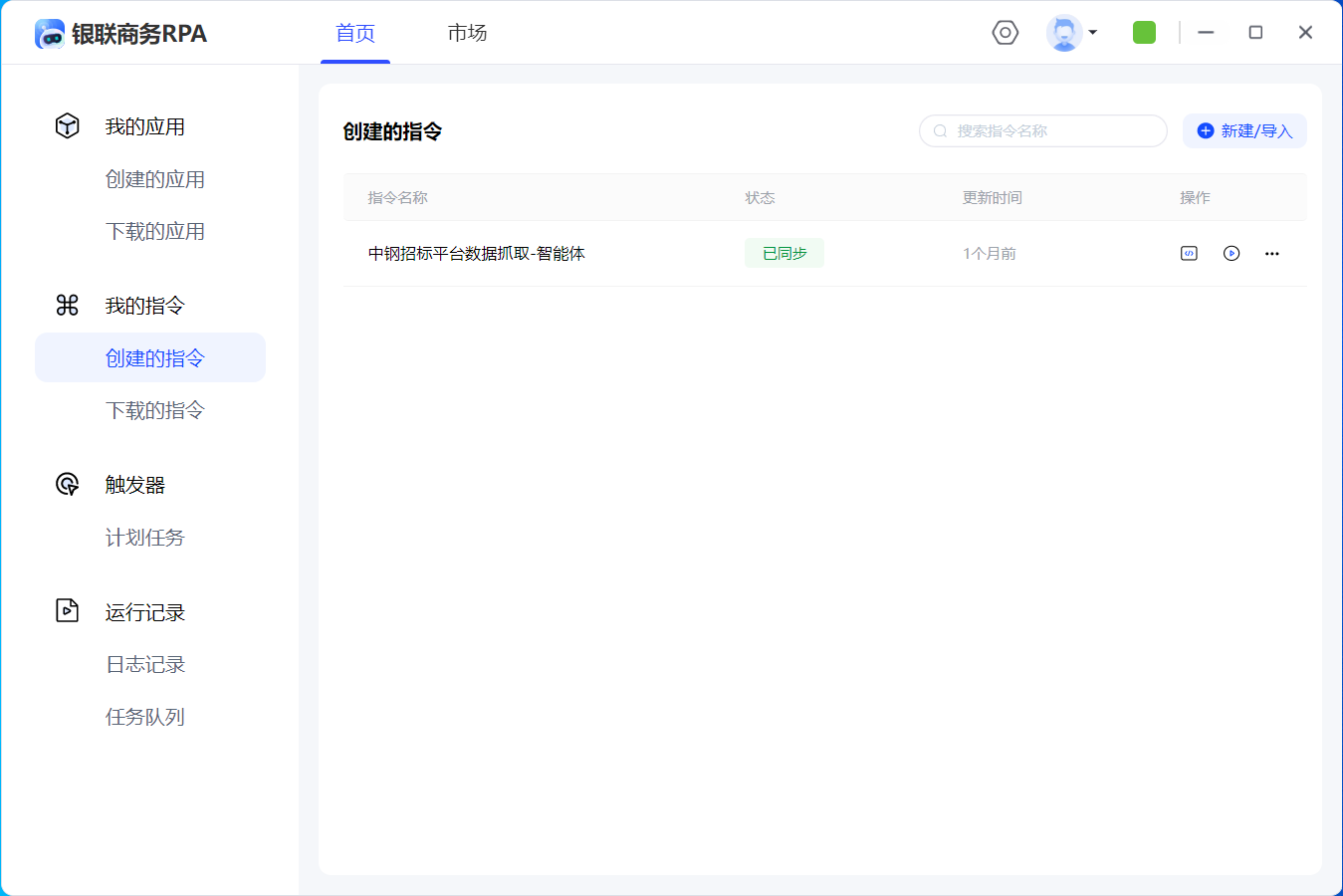Click the 我的应用 cube icon
Screen dimensions: 1343x896
coord(67,126)
